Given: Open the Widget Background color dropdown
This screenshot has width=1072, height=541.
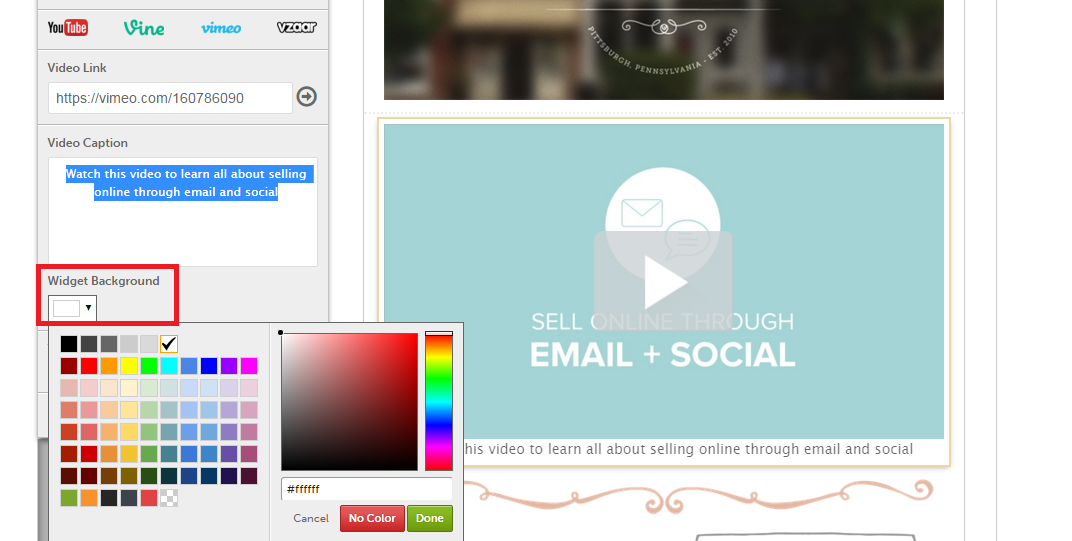Looking at the screenshot, I should tap(72, 308).
